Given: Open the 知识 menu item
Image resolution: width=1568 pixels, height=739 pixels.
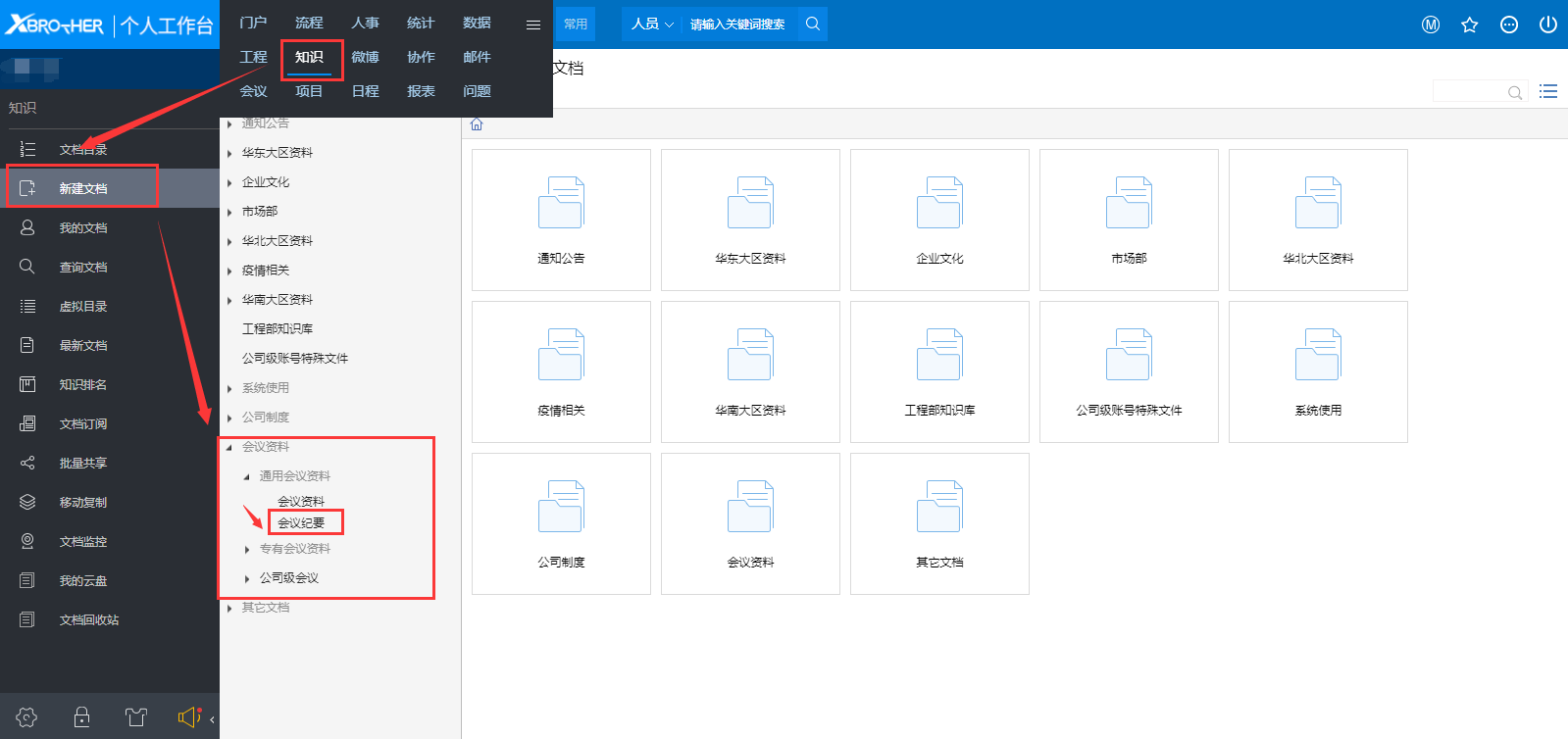Looking at the screenshot, I should [309, 57].
